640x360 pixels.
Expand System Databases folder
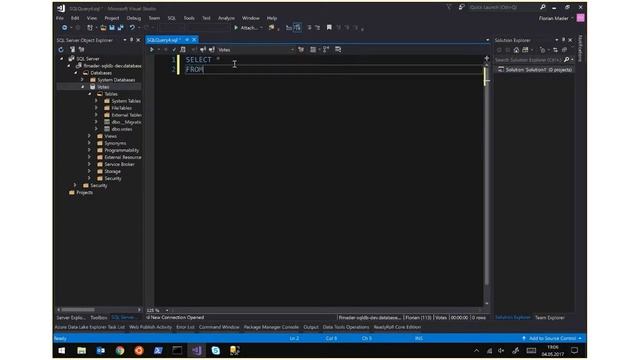[83, 80]
